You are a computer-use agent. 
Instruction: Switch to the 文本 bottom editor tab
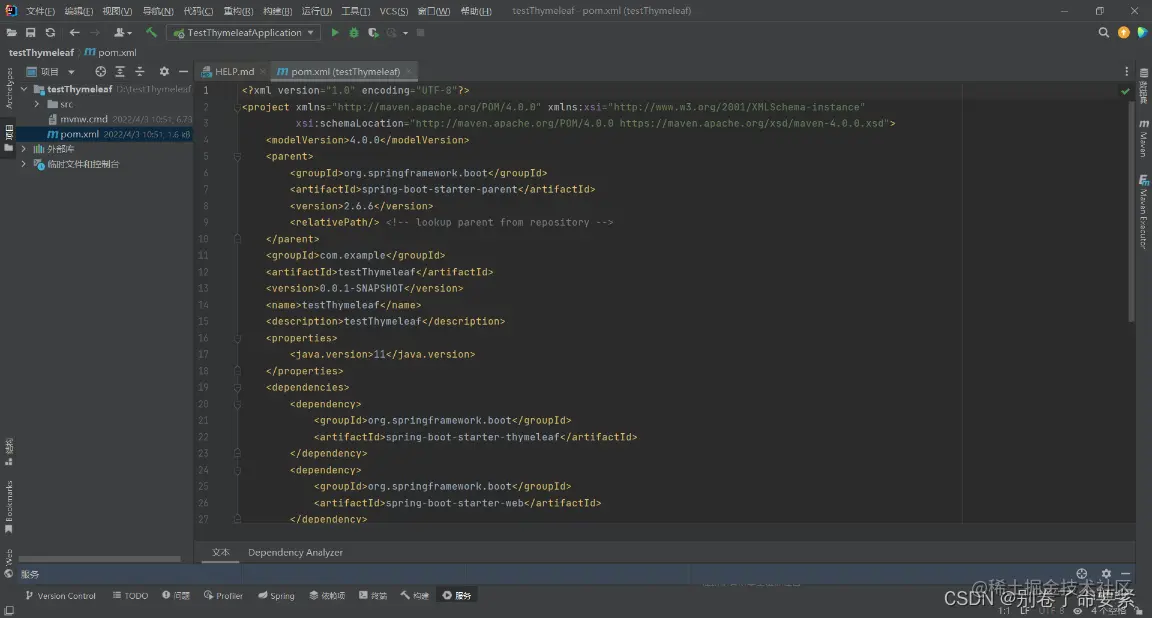point(220,553)
